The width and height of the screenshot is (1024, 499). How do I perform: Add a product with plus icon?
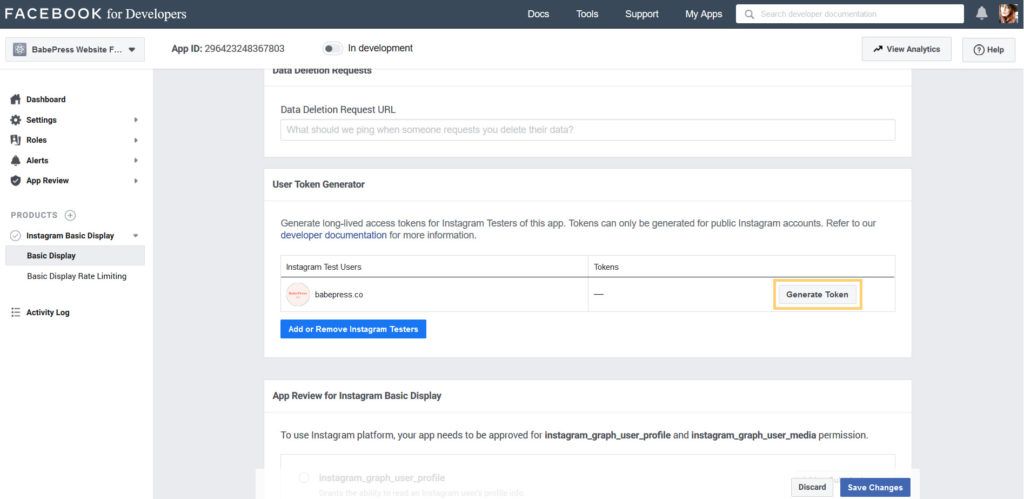[x=70, y=215]
